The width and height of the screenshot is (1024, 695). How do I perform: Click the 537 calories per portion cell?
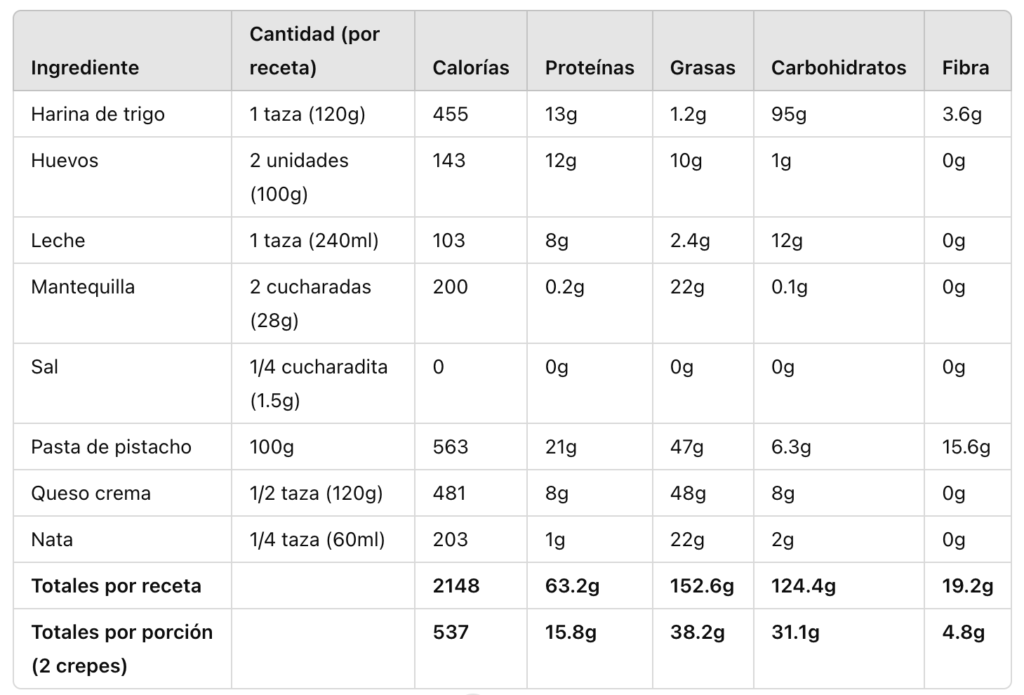(451, 632)
